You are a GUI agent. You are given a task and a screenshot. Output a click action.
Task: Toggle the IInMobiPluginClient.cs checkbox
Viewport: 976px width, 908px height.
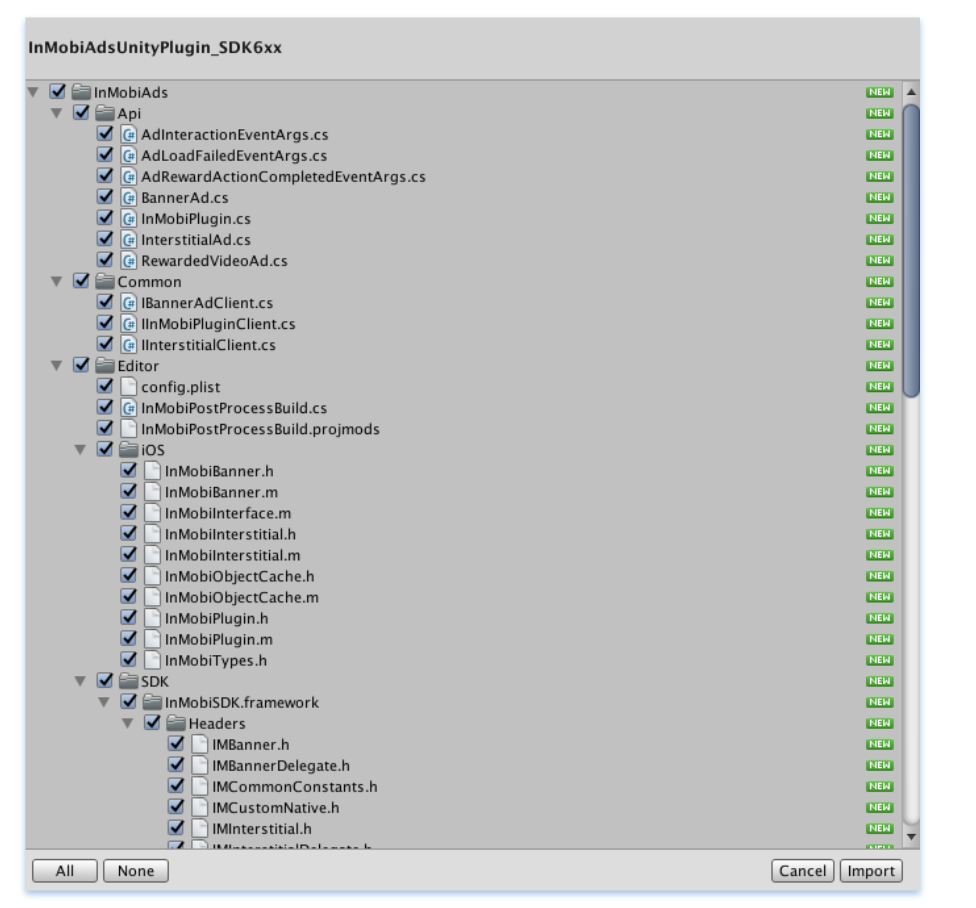(x=105, y=323)
